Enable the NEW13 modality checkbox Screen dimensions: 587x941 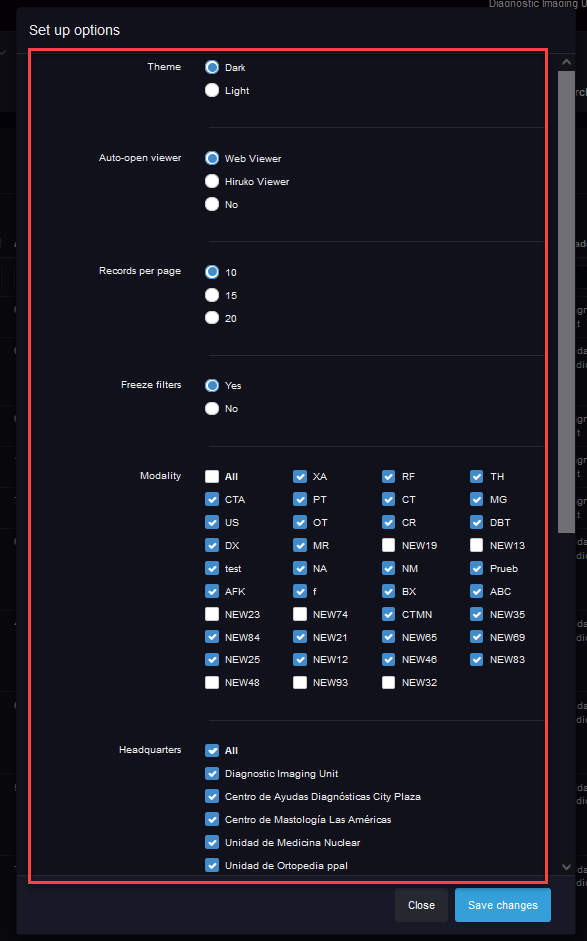(x=477, y=545)
